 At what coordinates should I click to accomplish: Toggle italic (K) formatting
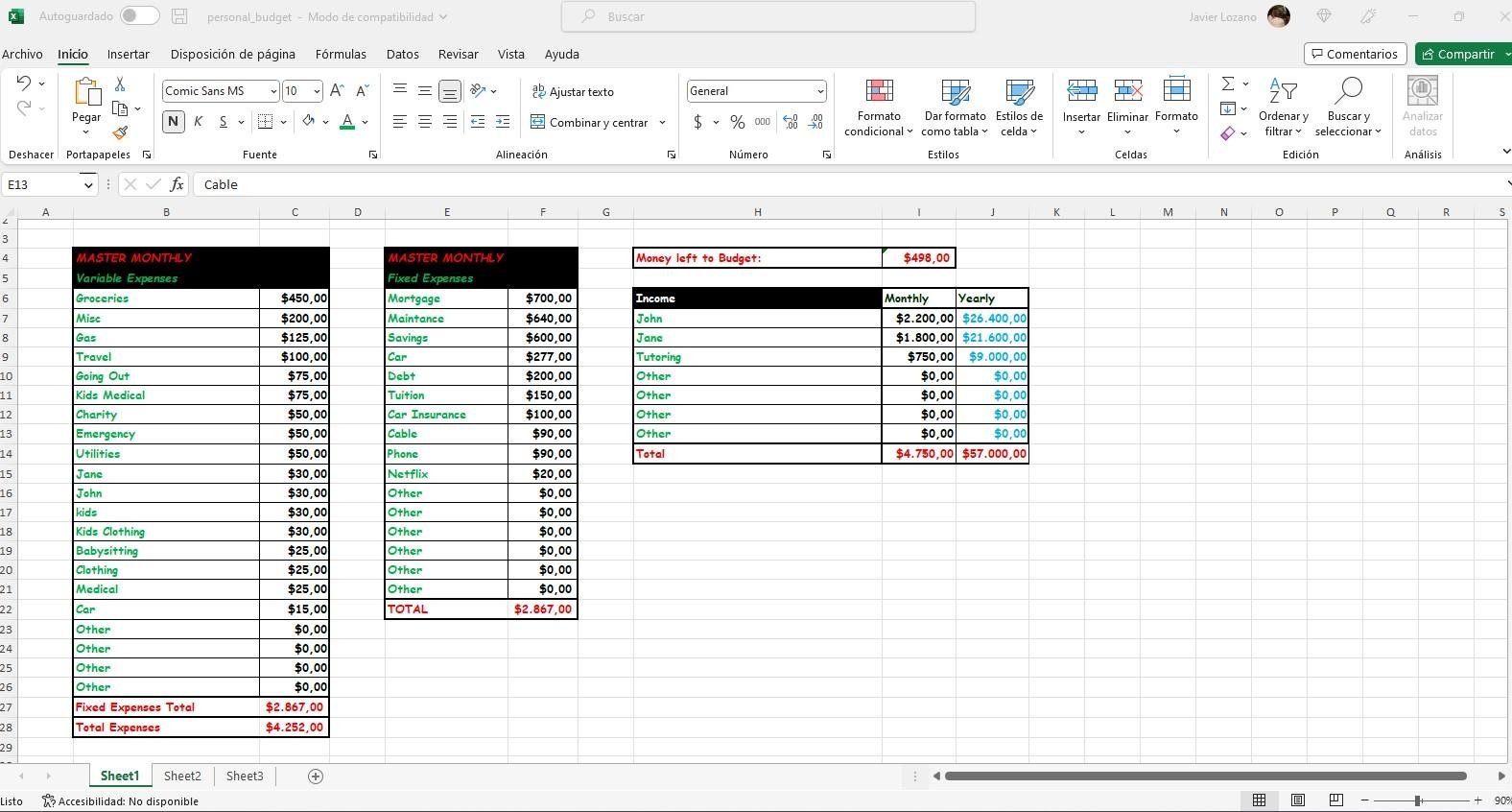198,122
